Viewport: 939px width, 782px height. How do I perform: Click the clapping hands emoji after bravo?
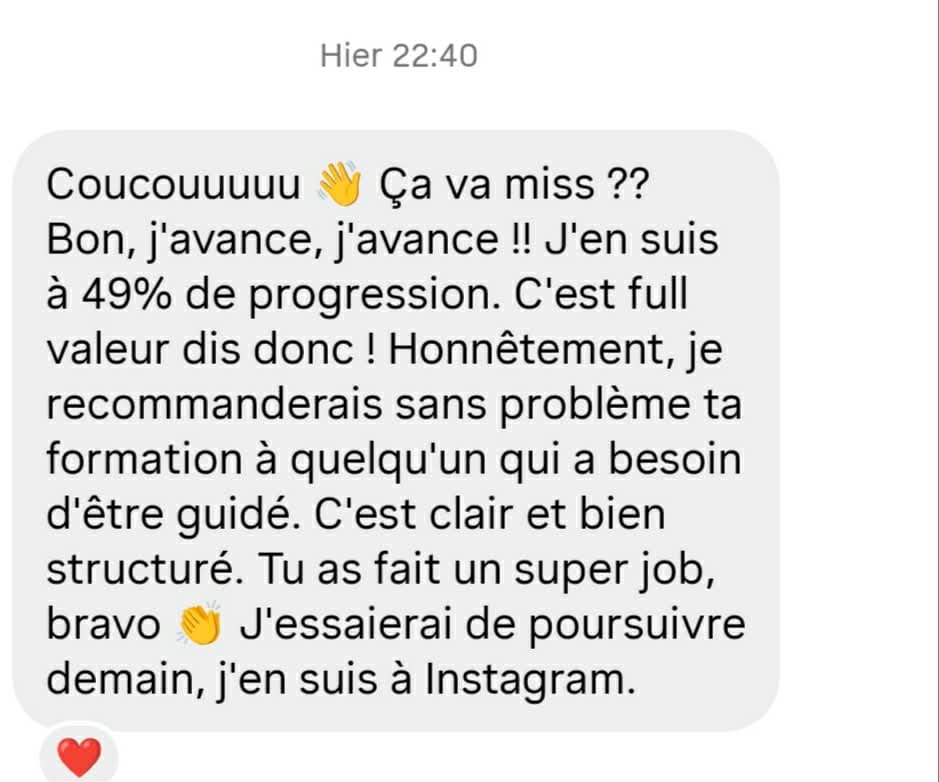200,623
